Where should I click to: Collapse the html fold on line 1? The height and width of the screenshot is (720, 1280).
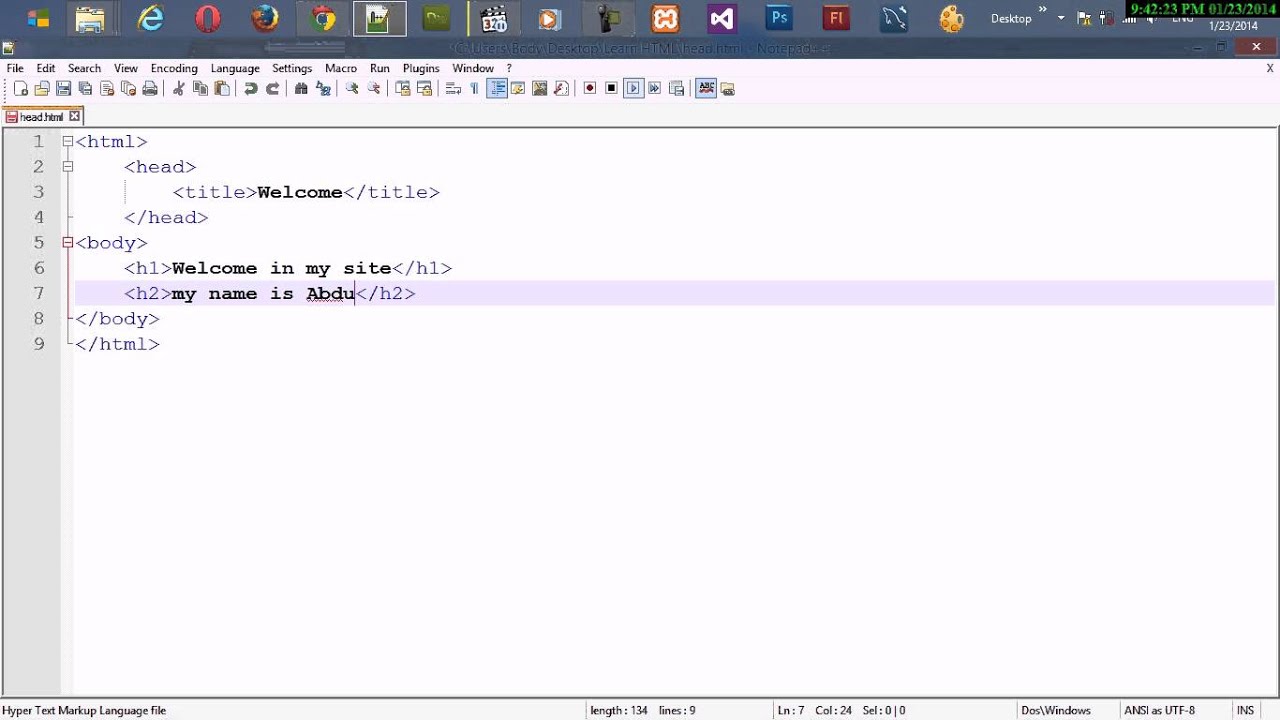click(x=68, y=142)
